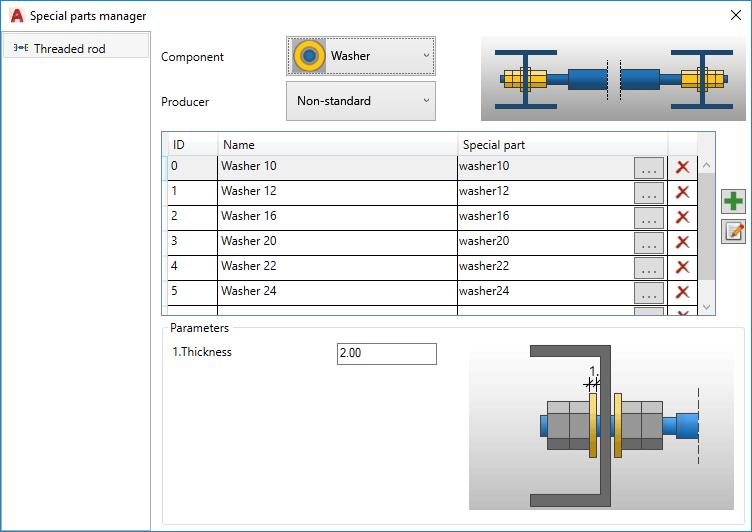752x532 pixels.
Task: Click the Special part cell 'washer24'
Action: 545,293
